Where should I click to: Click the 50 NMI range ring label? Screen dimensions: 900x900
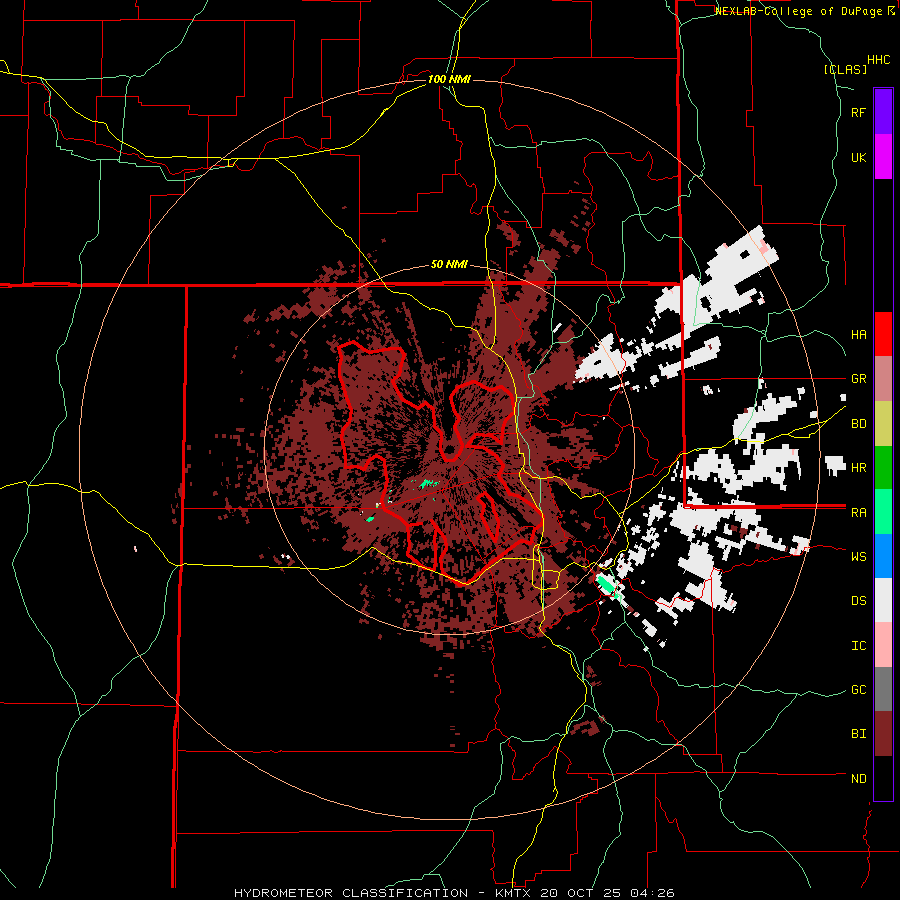(449, 265)
